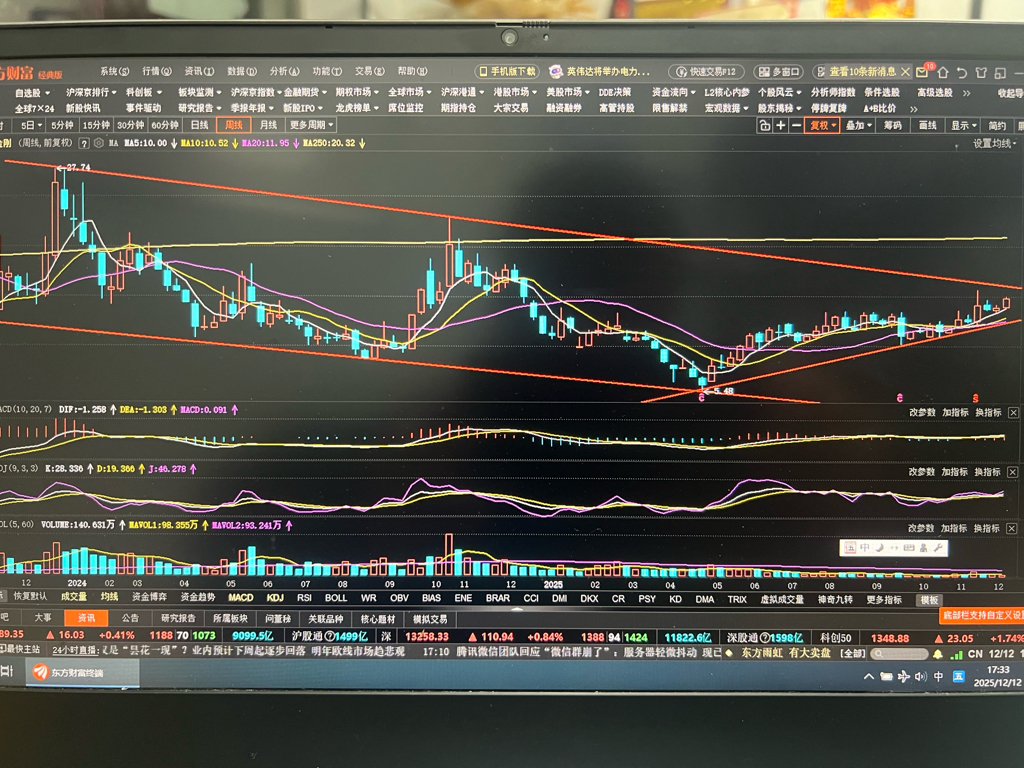This screenshot has height=768, width=1024.
Task: Switch to the 公告 tab
Action: pyautogui.click(x=130, y=618)
